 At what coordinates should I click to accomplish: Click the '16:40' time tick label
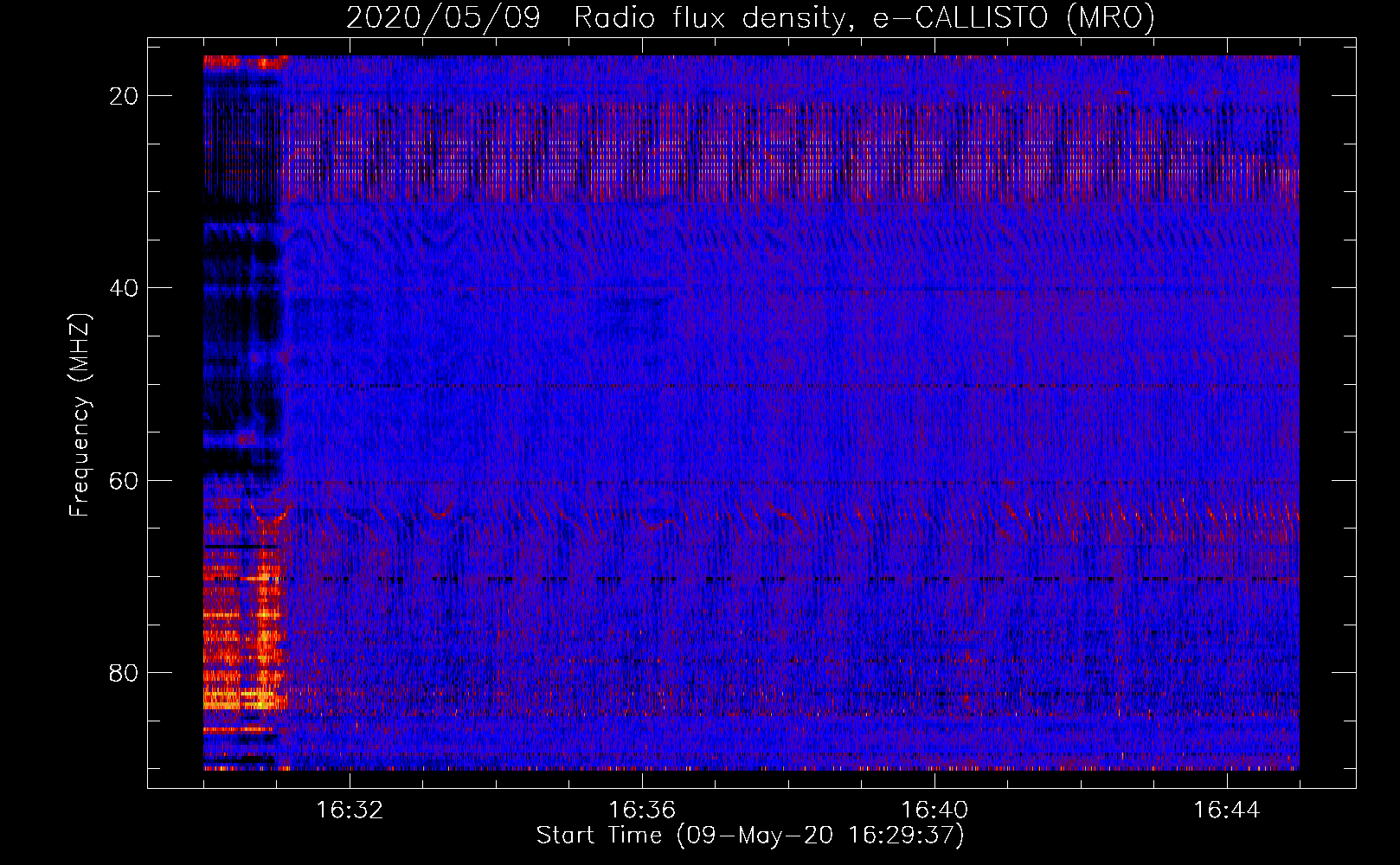coord(934,811)
